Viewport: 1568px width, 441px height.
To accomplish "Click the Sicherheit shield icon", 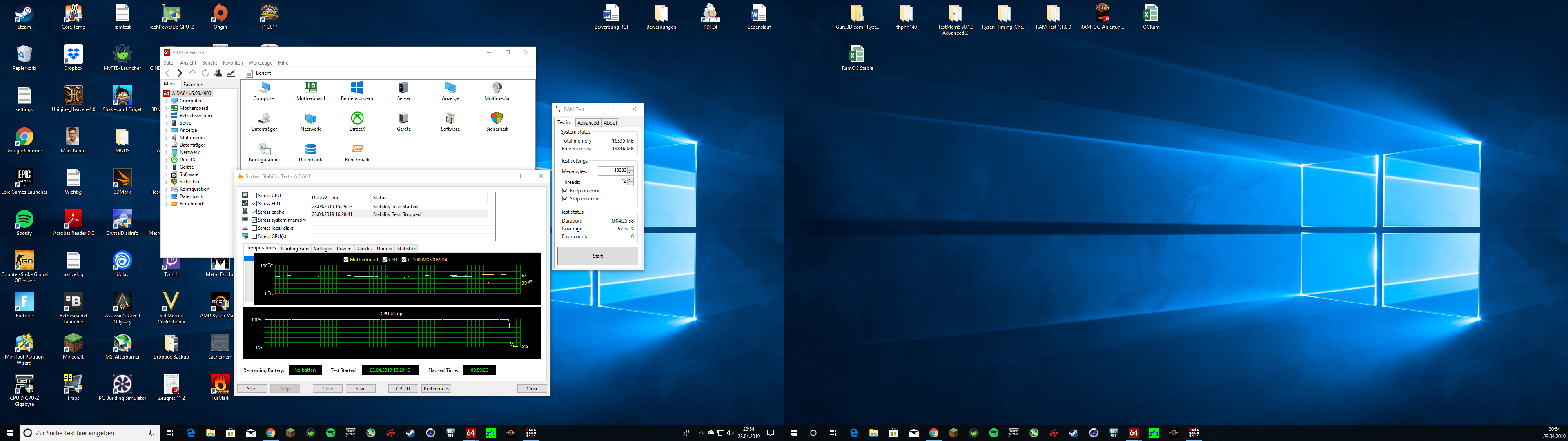I will pos(497,119).
